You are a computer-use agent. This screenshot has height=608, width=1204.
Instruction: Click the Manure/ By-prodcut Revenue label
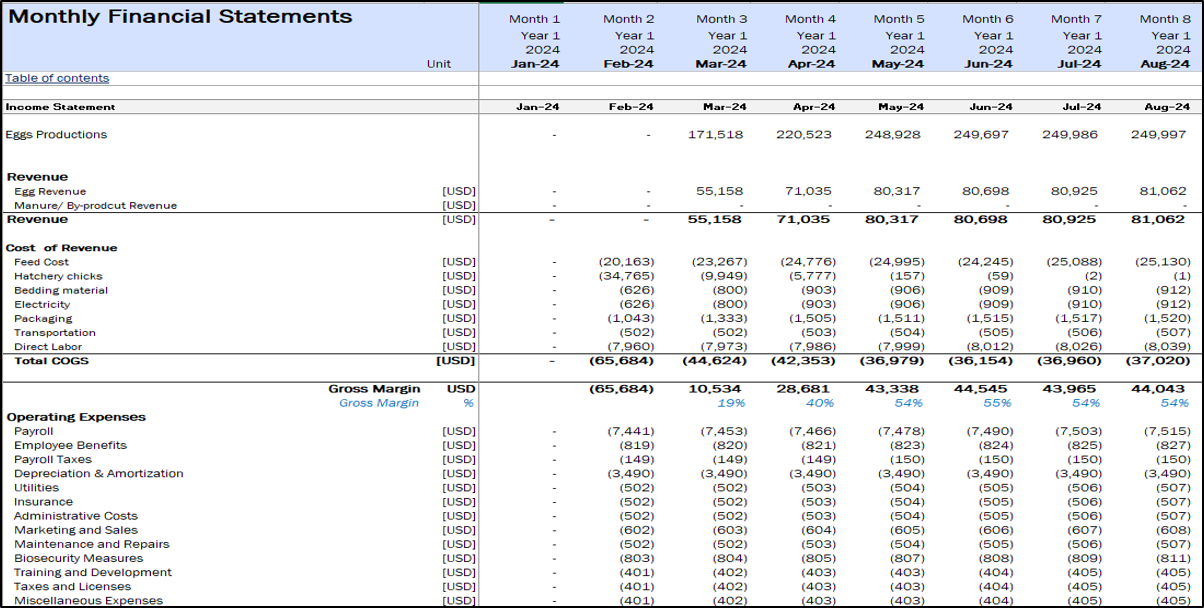(95, 205)
